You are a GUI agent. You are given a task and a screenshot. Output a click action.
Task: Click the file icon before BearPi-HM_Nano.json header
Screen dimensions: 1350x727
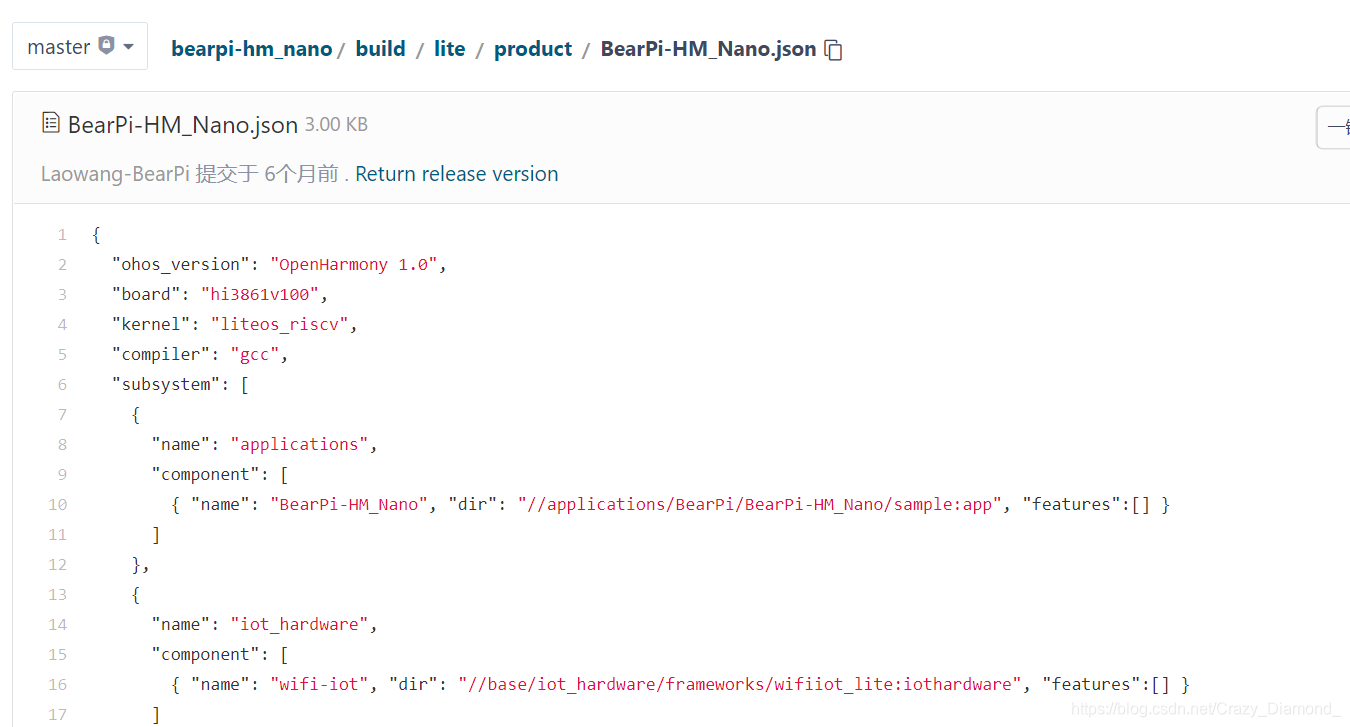(51, 123)
